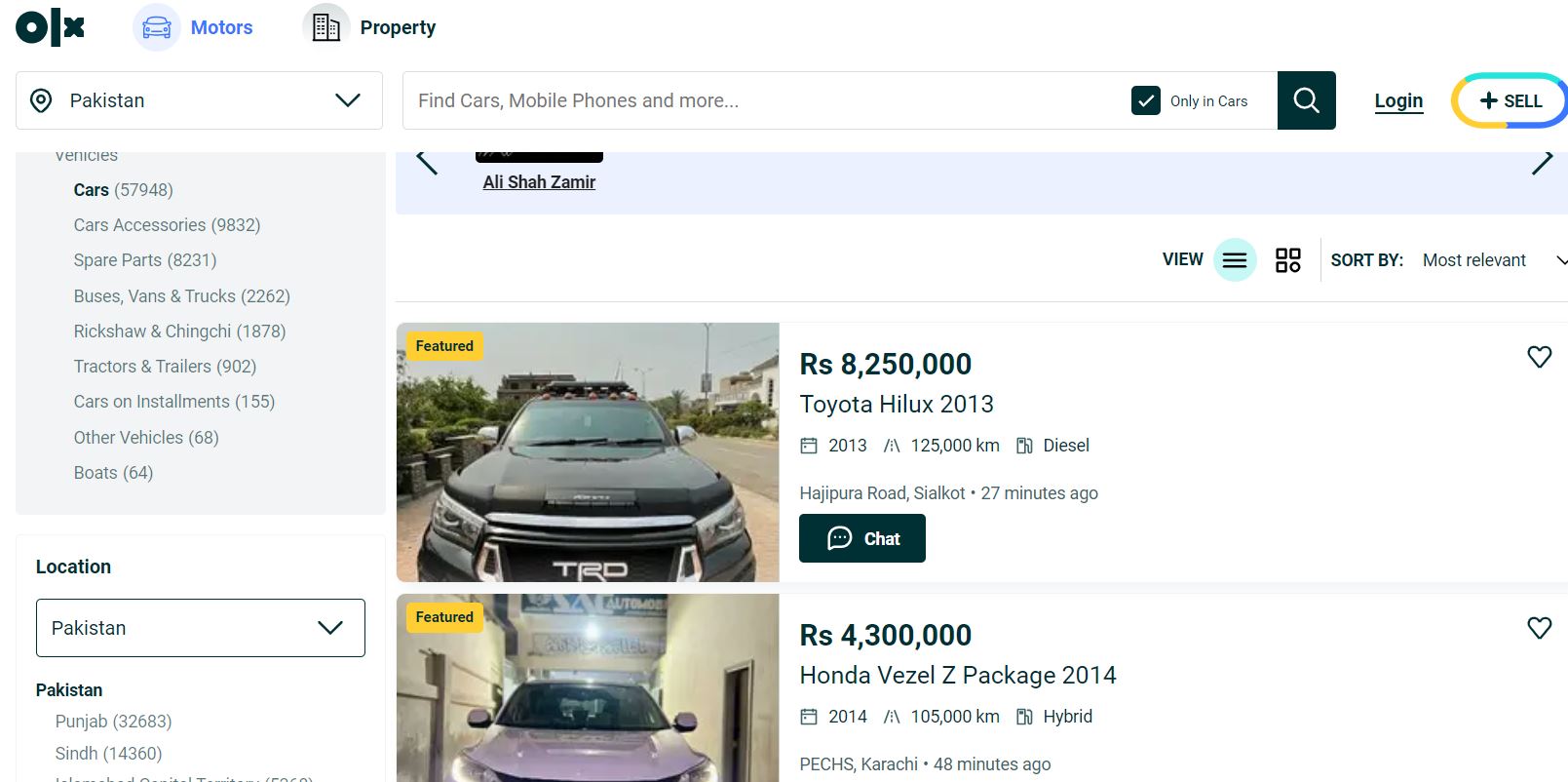Click the plus icon on the SELL button
The height and width of the screenshot is (782, 1568).
pyautogui.click(x=1488, y=100)
